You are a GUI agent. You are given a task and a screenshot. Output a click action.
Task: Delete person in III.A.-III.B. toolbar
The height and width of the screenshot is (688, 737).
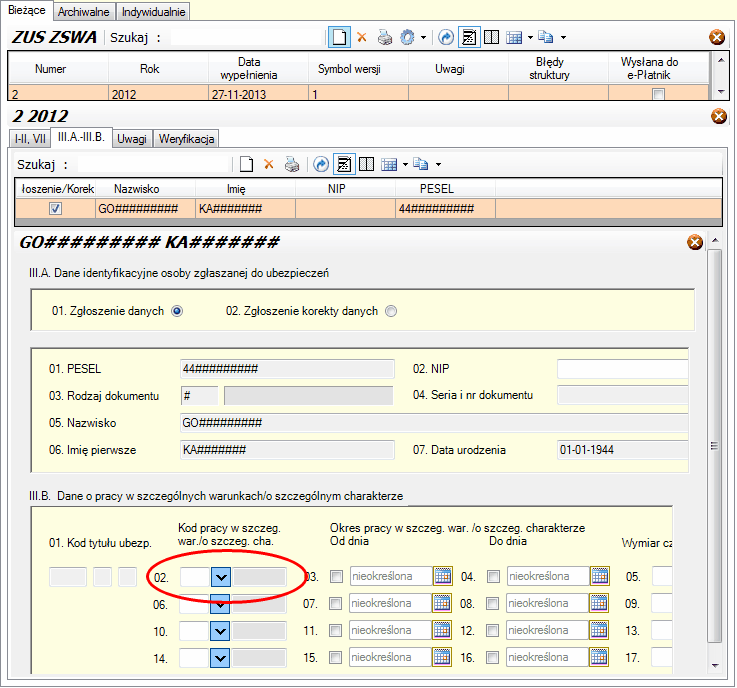(268, 164)
